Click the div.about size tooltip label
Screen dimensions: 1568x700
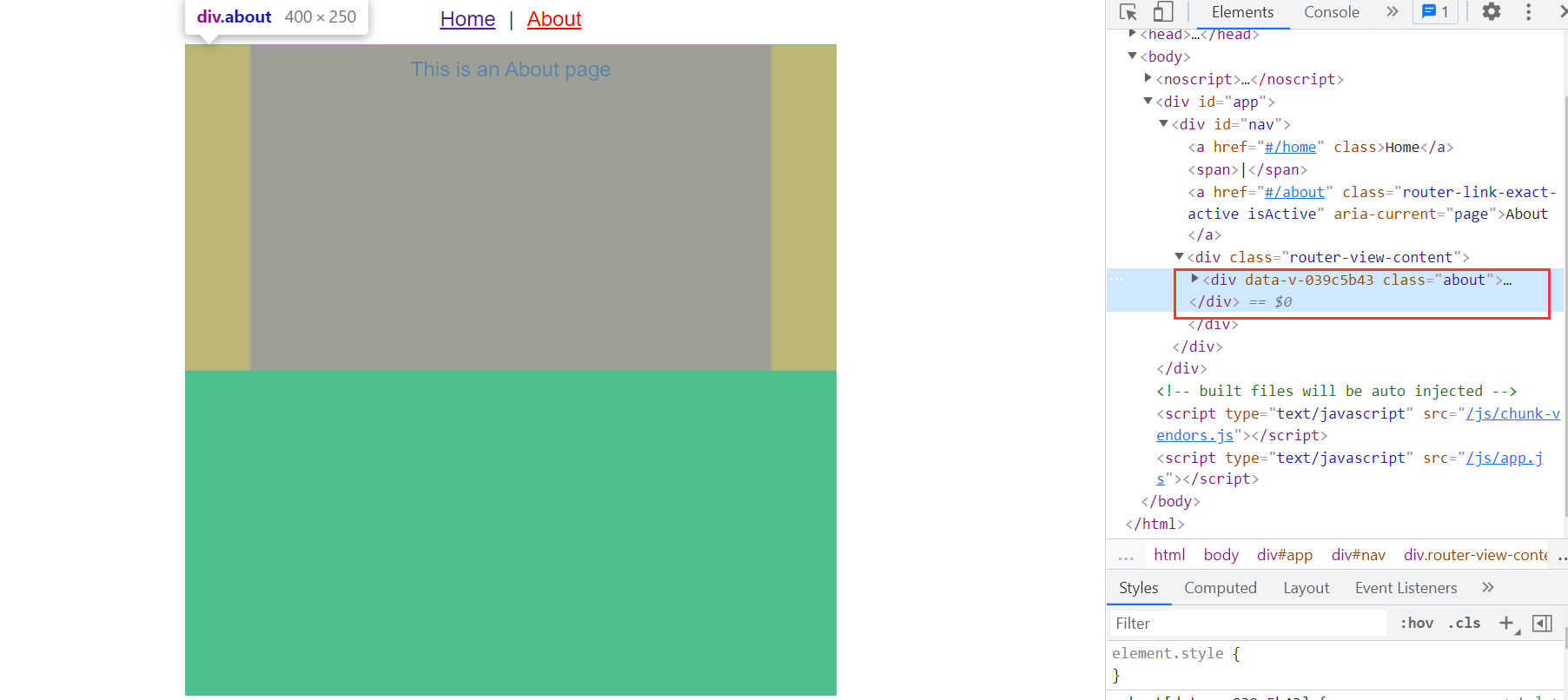click(x=276, y=17)
